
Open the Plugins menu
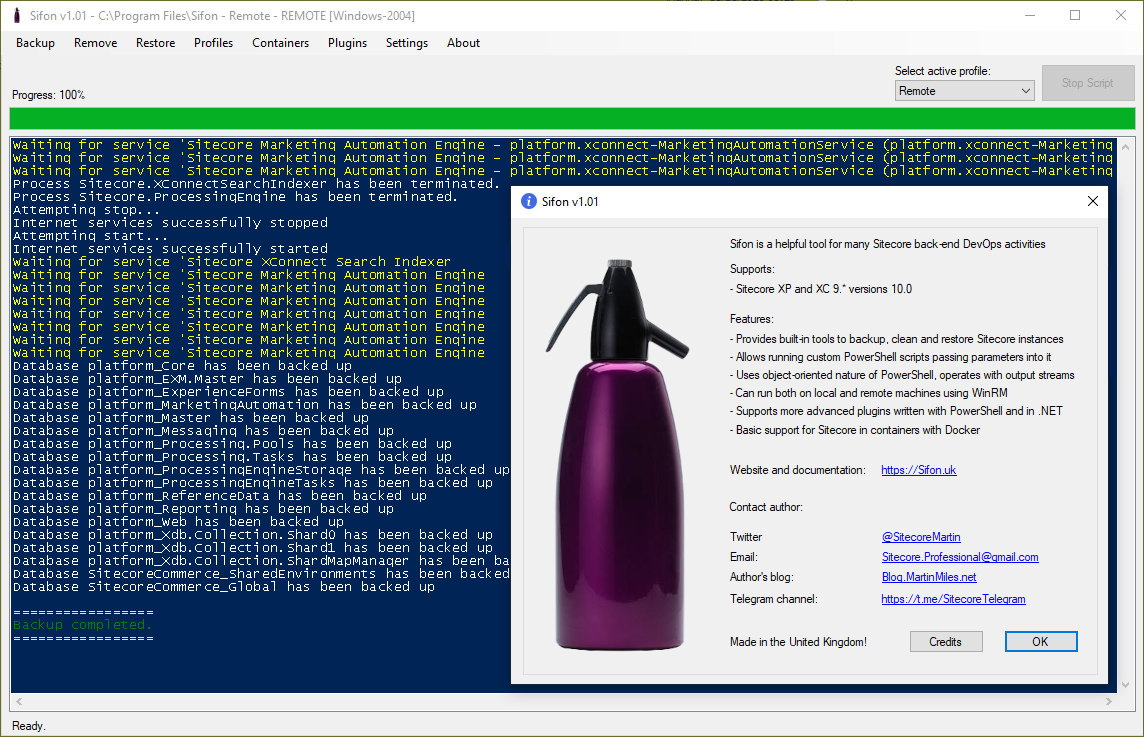(347, 43)
